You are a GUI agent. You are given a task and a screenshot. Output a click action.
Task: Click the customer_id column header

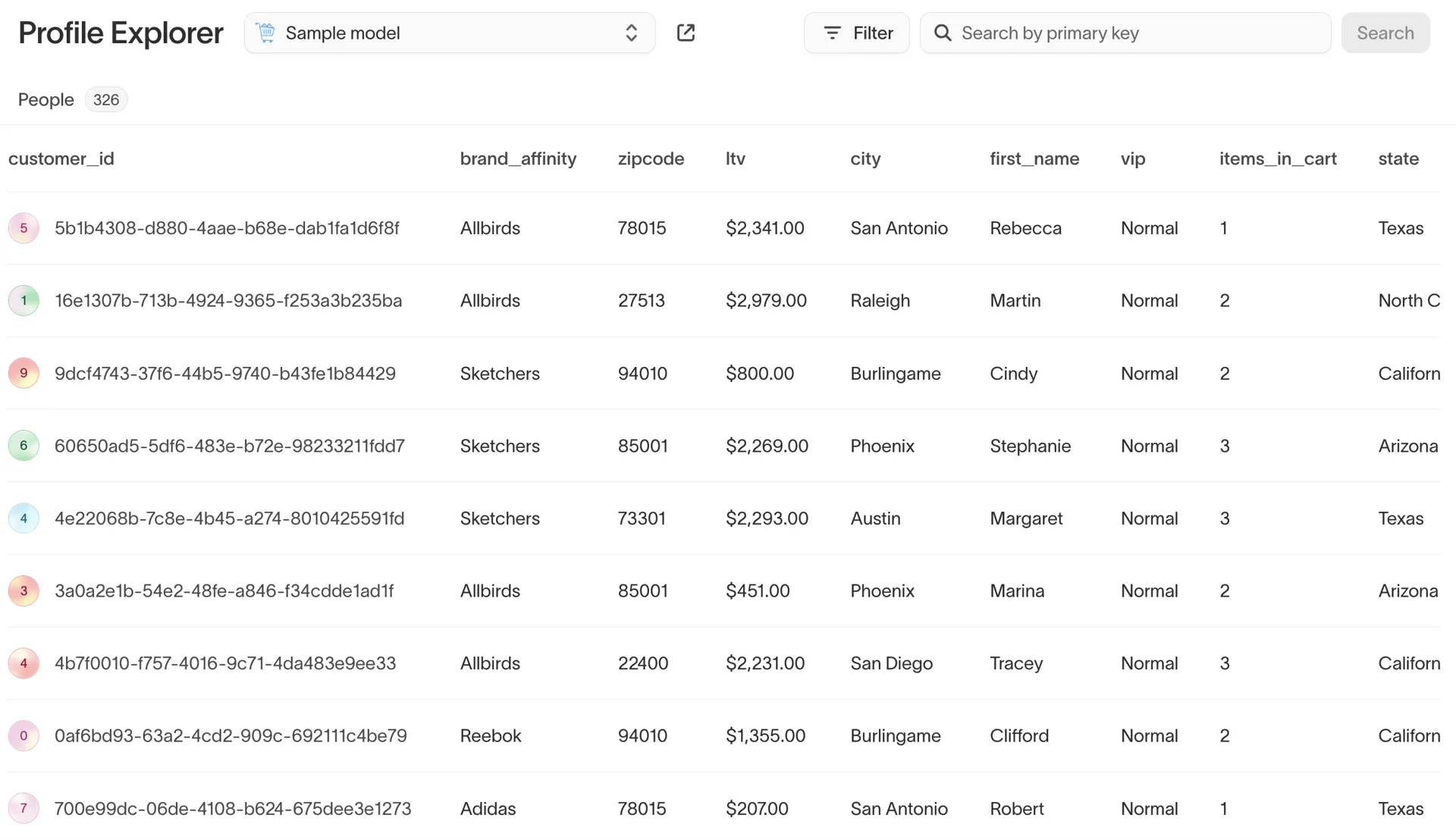61,158
